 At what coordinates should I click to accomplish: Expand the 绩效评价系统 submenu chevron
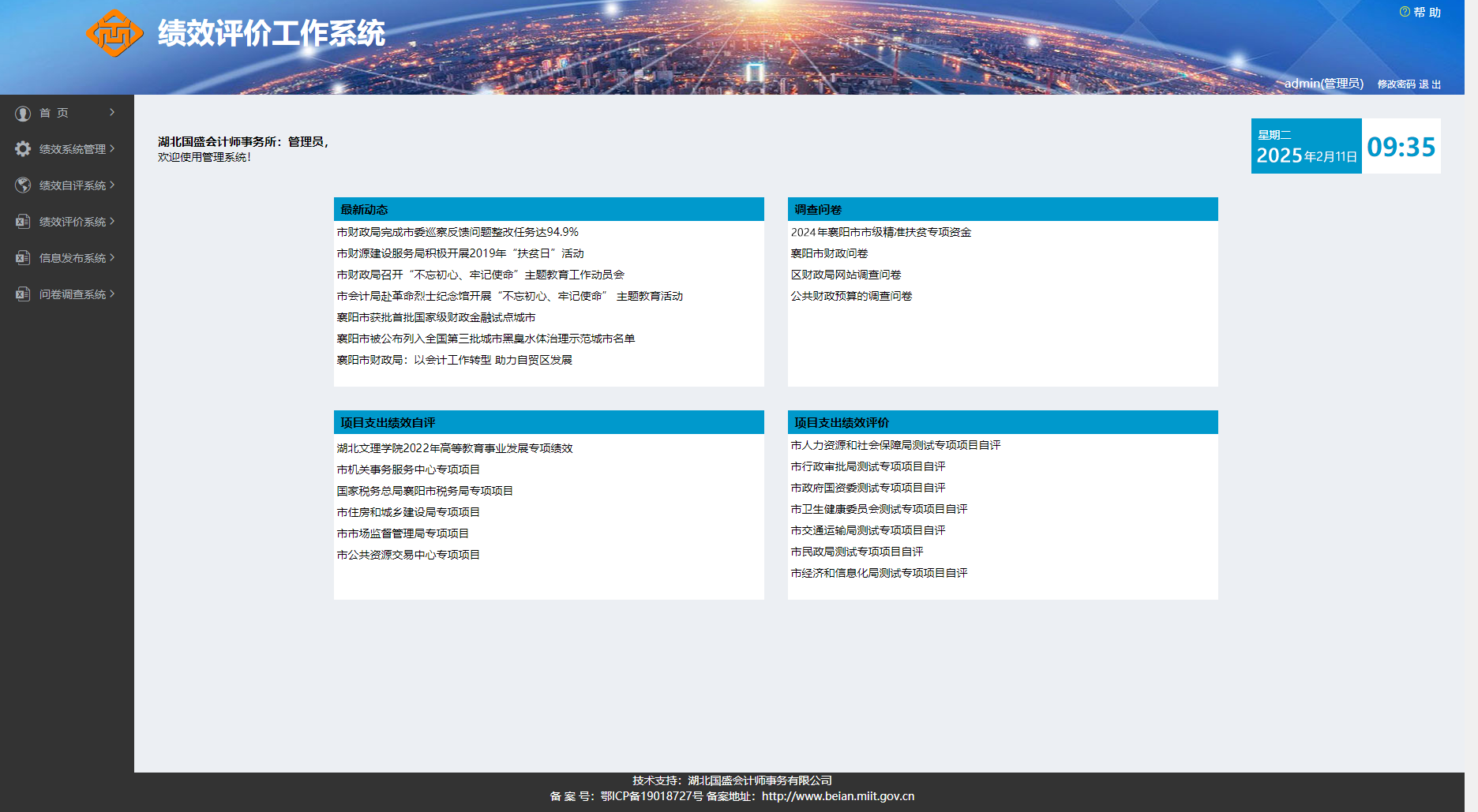[x=112, y=222]
